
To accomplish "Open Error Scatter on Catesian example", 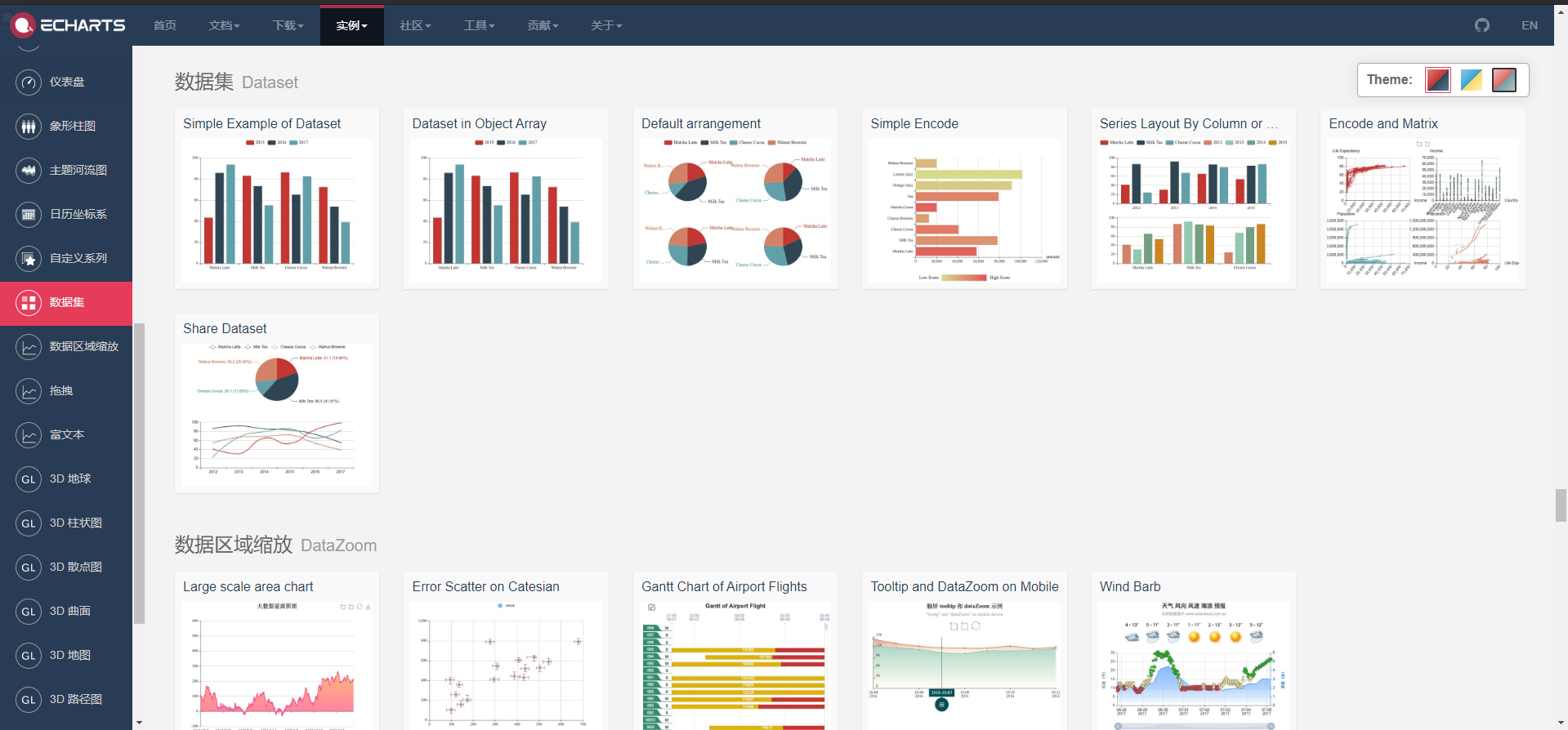I will coord(506,651).
